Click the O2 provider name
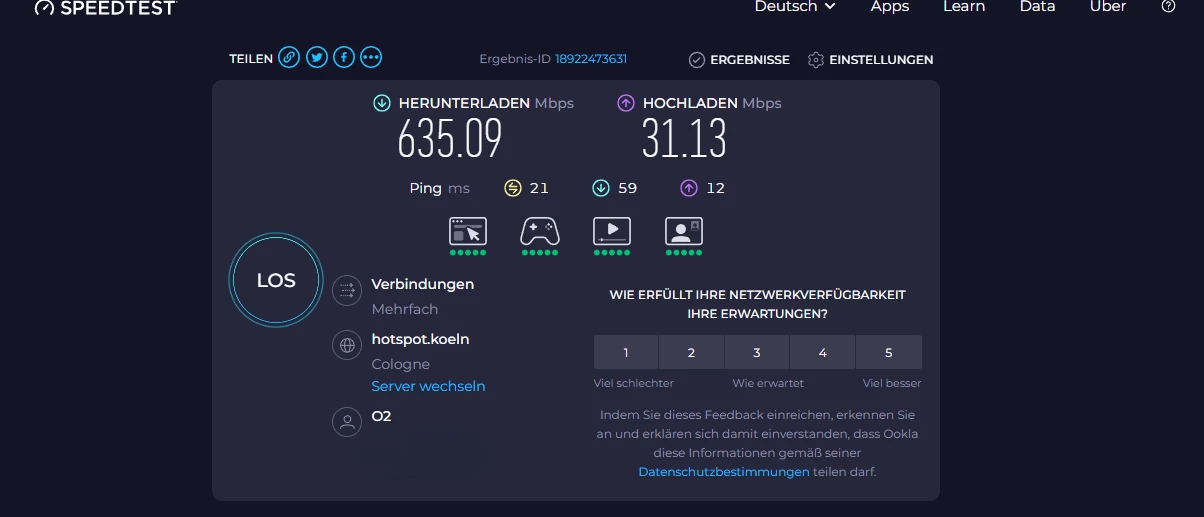1204x517 pixels. 381,416
